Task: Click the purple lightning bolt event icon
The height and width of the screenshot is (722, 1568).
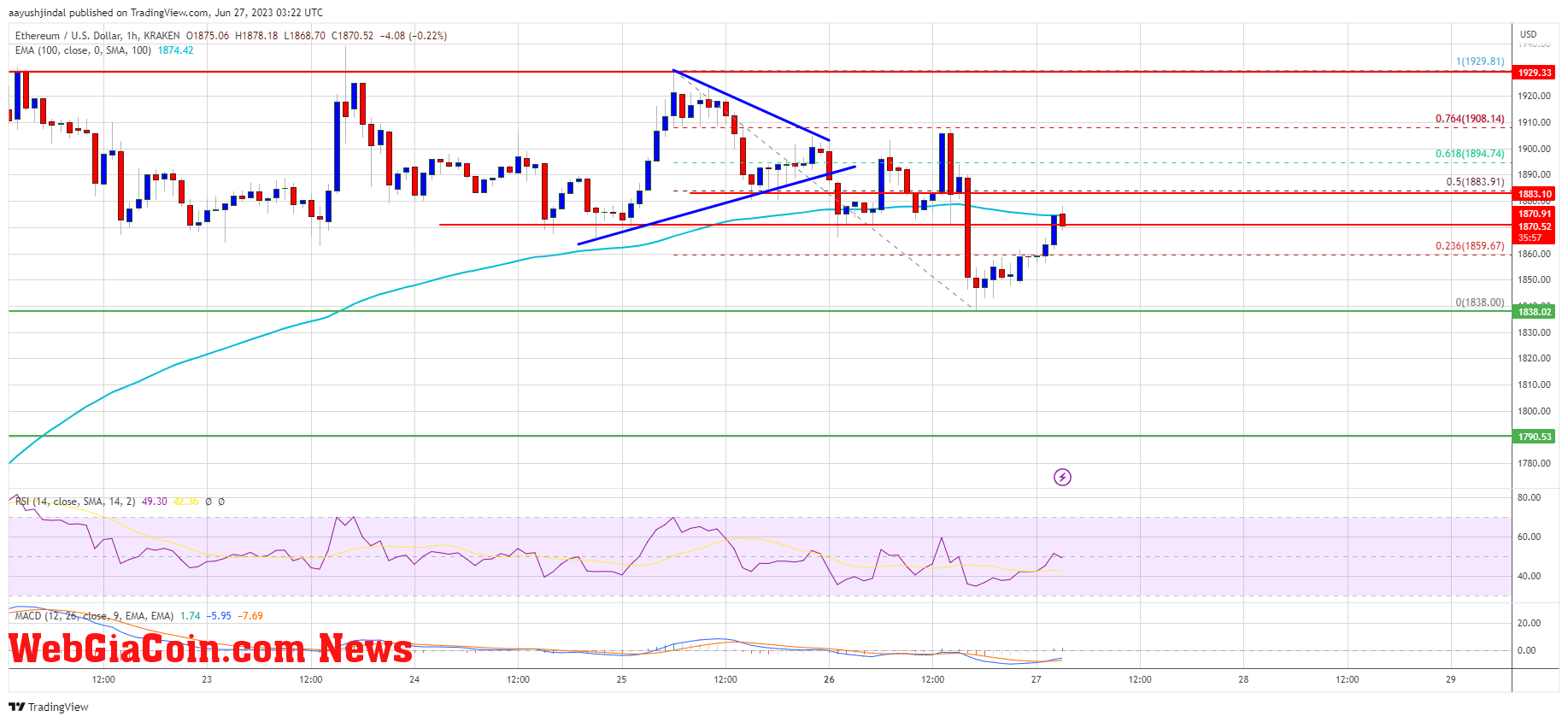Action: tap(1062, 477)
